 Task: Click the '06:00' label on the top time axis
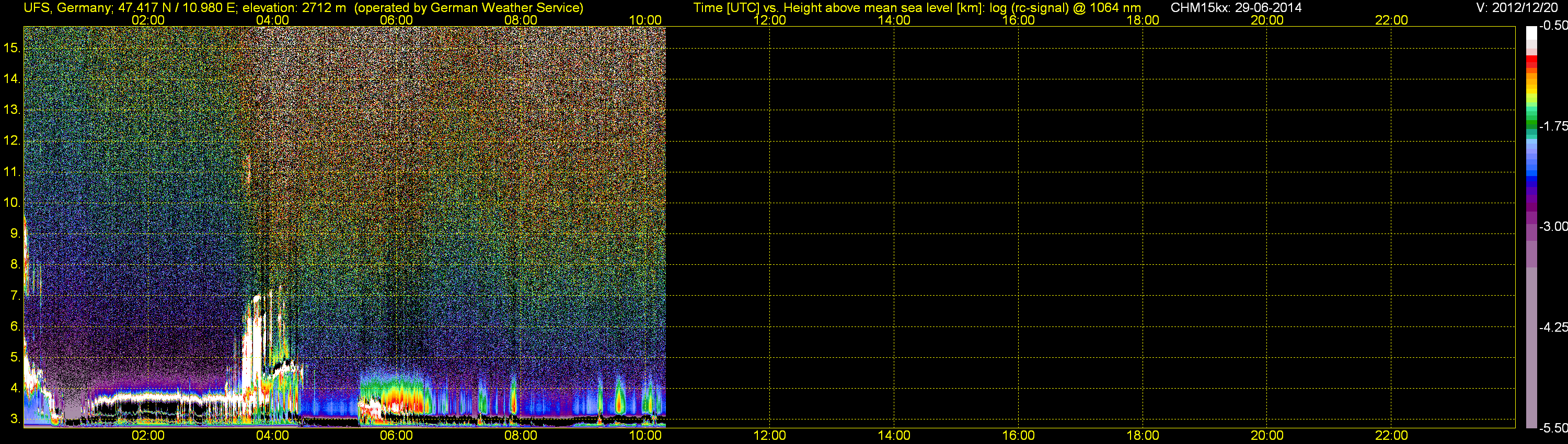pos(396,20)
